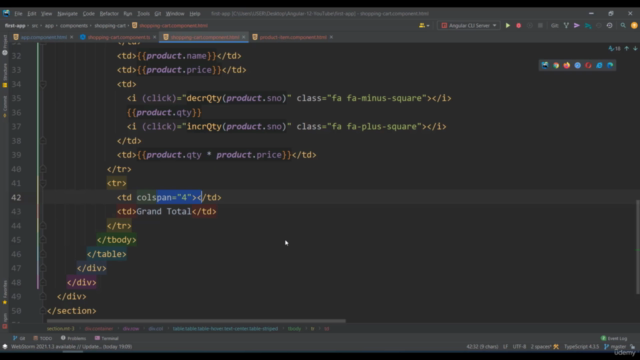Screen dimensions: 640x360
Task: Open the inspections widget showing 18
Action: 614,49
